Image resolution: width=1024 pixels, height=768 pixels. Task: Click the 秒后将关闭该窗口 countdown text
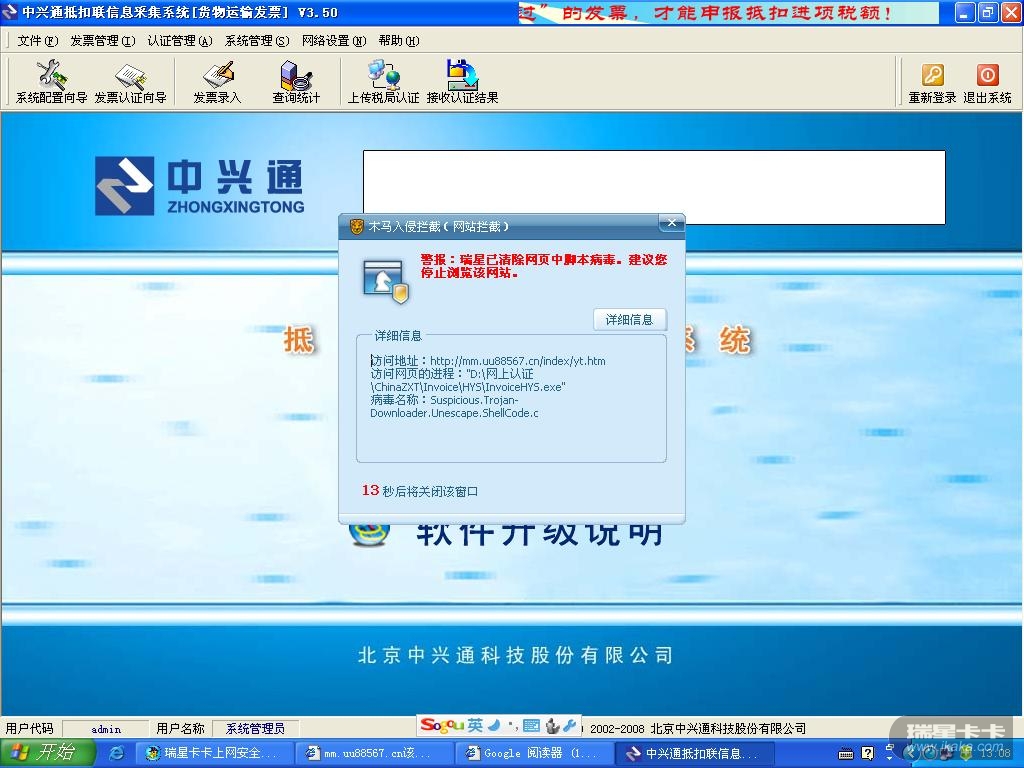[430, 491]
